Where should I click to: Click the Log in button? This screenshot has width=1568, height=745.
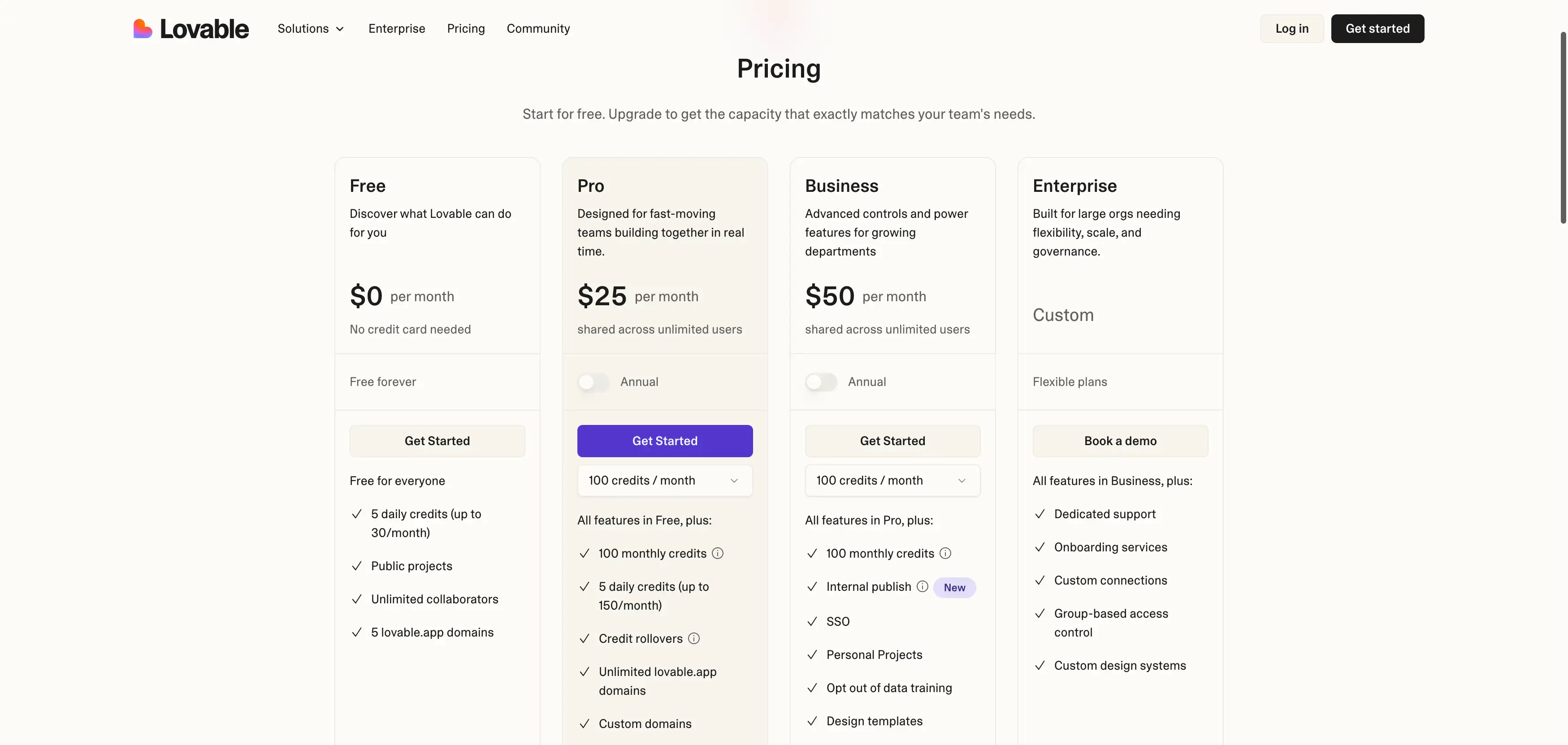click(1292, 28)
